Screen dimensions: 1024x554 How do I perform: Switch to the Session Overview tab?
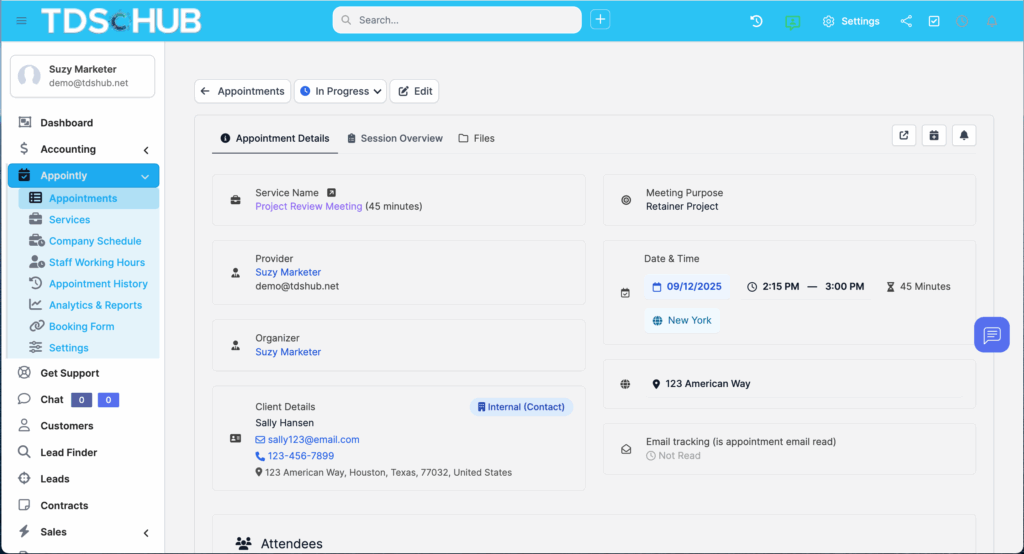394,138
